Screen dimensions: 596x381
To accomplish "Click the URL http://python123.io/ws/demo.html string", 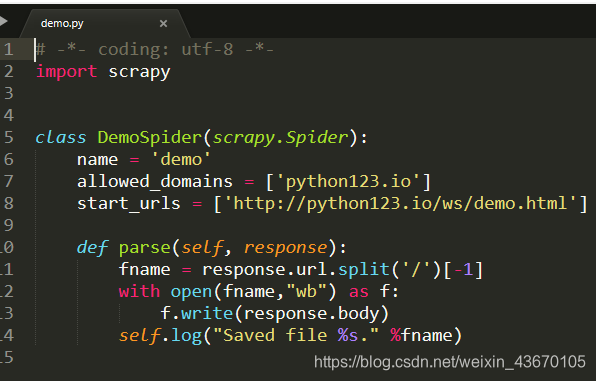I will click(x=400, y=204).
